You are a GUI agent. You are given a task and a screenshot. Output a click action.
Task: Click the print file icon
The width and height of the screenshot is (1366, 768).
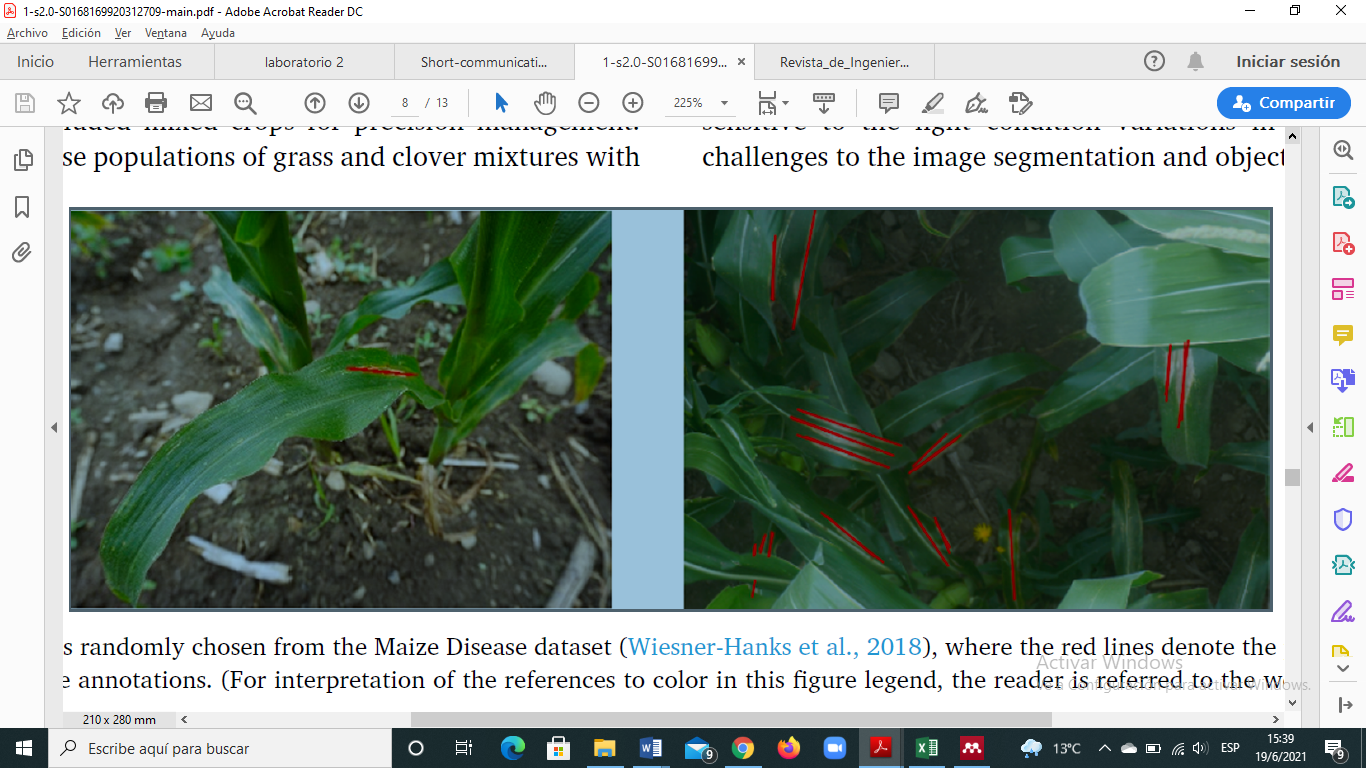tap(156, 103)
